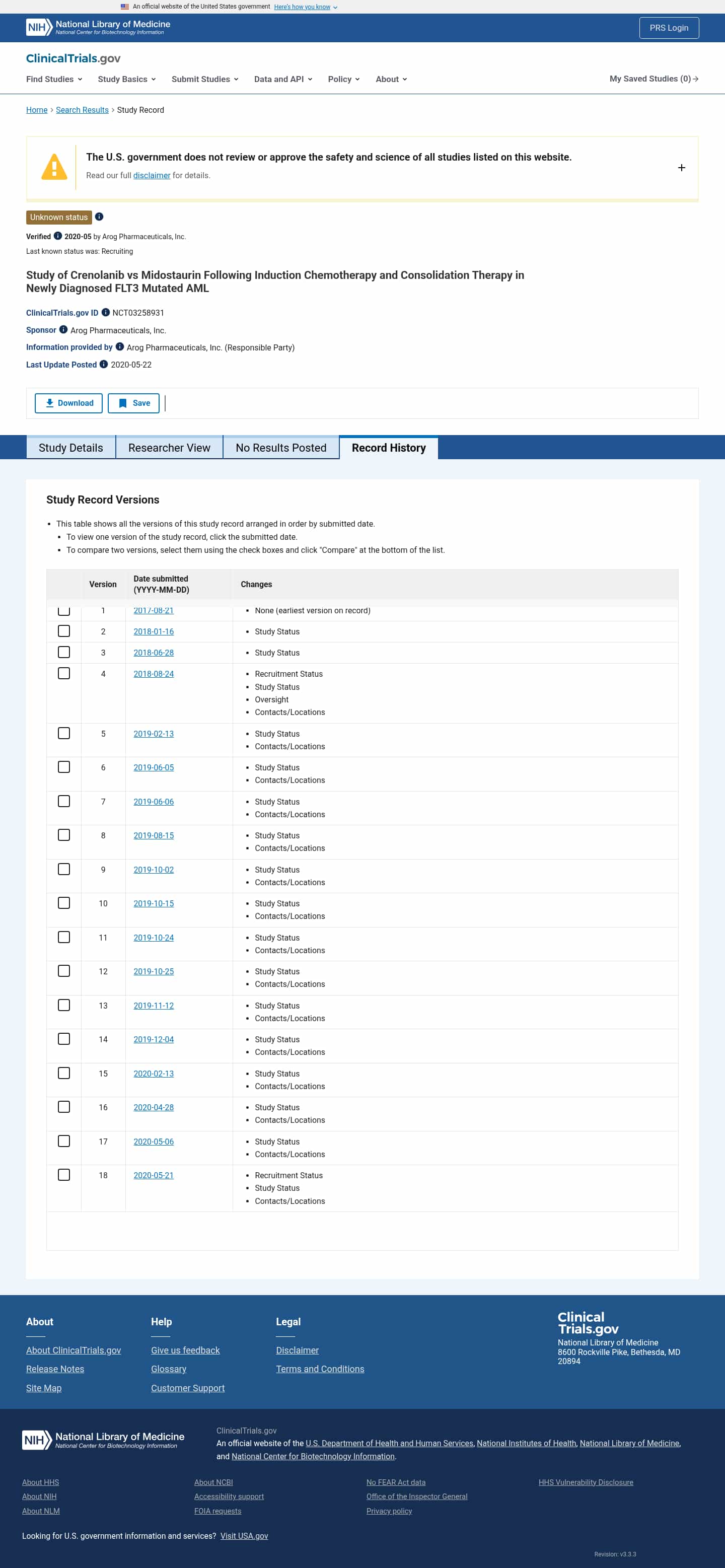Go to Search Results breadcrumb link

point(82,110)
